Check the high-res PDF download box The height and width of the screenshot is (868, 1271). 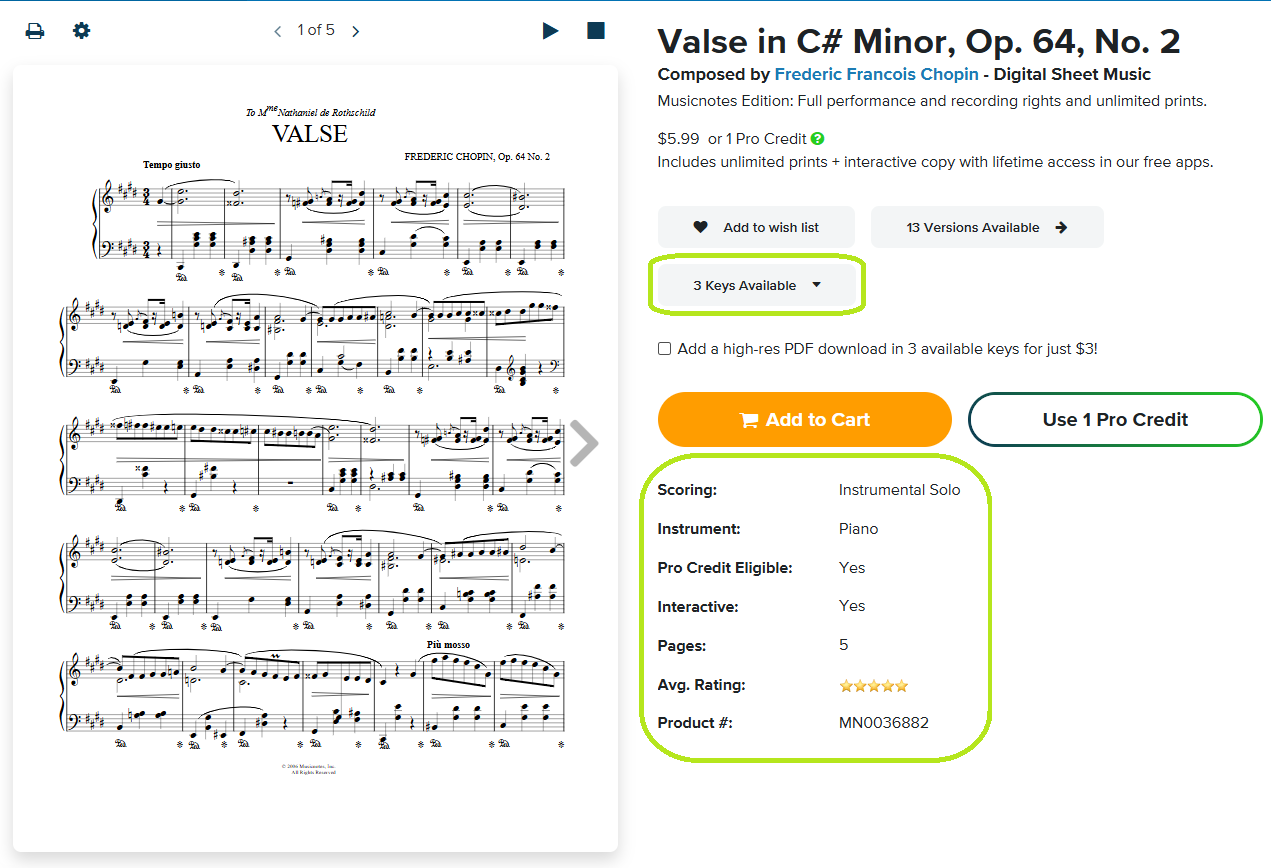[x=665, y=349]
